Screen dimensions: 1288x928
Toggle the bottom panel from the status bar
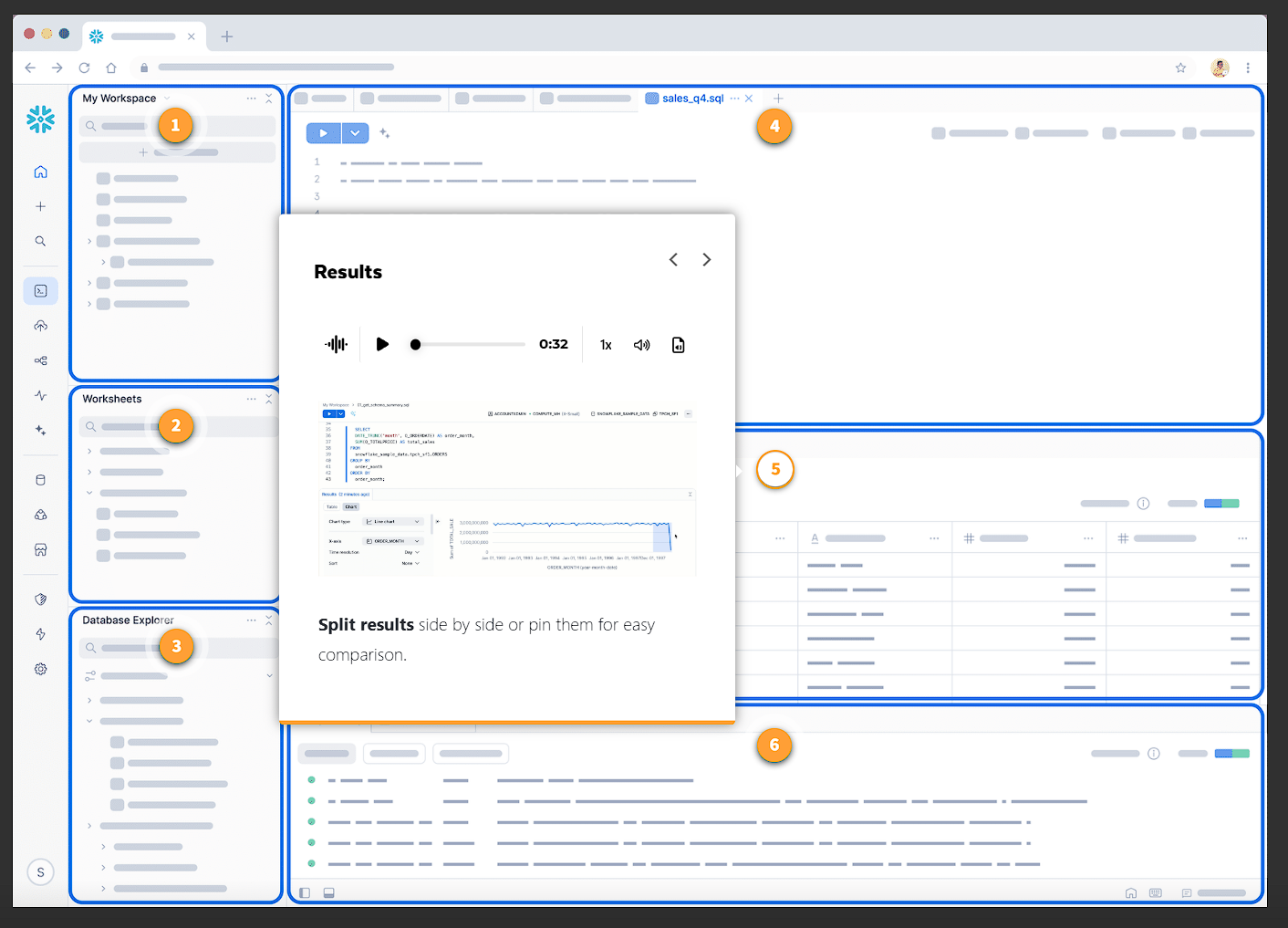(x=329, y=893)
